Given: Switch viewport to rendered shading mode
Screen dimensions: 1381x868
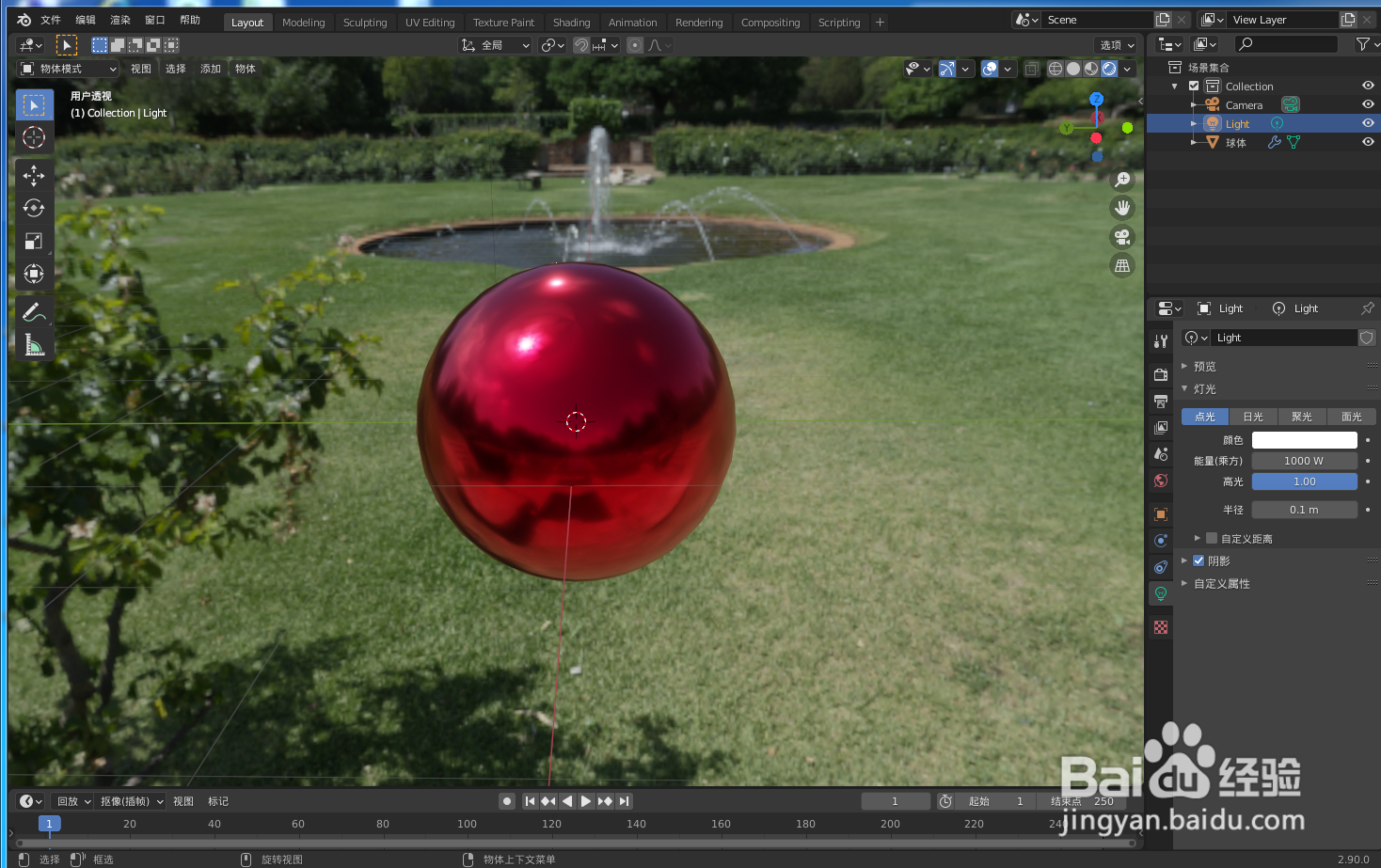Looking at the screenshot, I should pyautogui.click(x=1110, y=68).
